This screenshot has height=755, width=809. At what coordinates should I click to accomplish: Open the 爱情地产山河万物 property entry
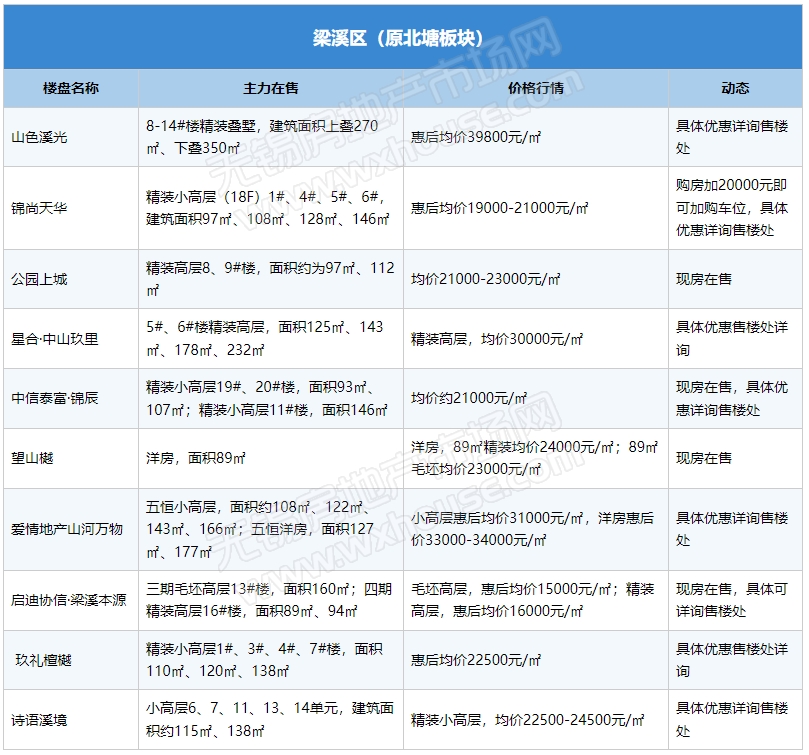(x=67, y=529)
